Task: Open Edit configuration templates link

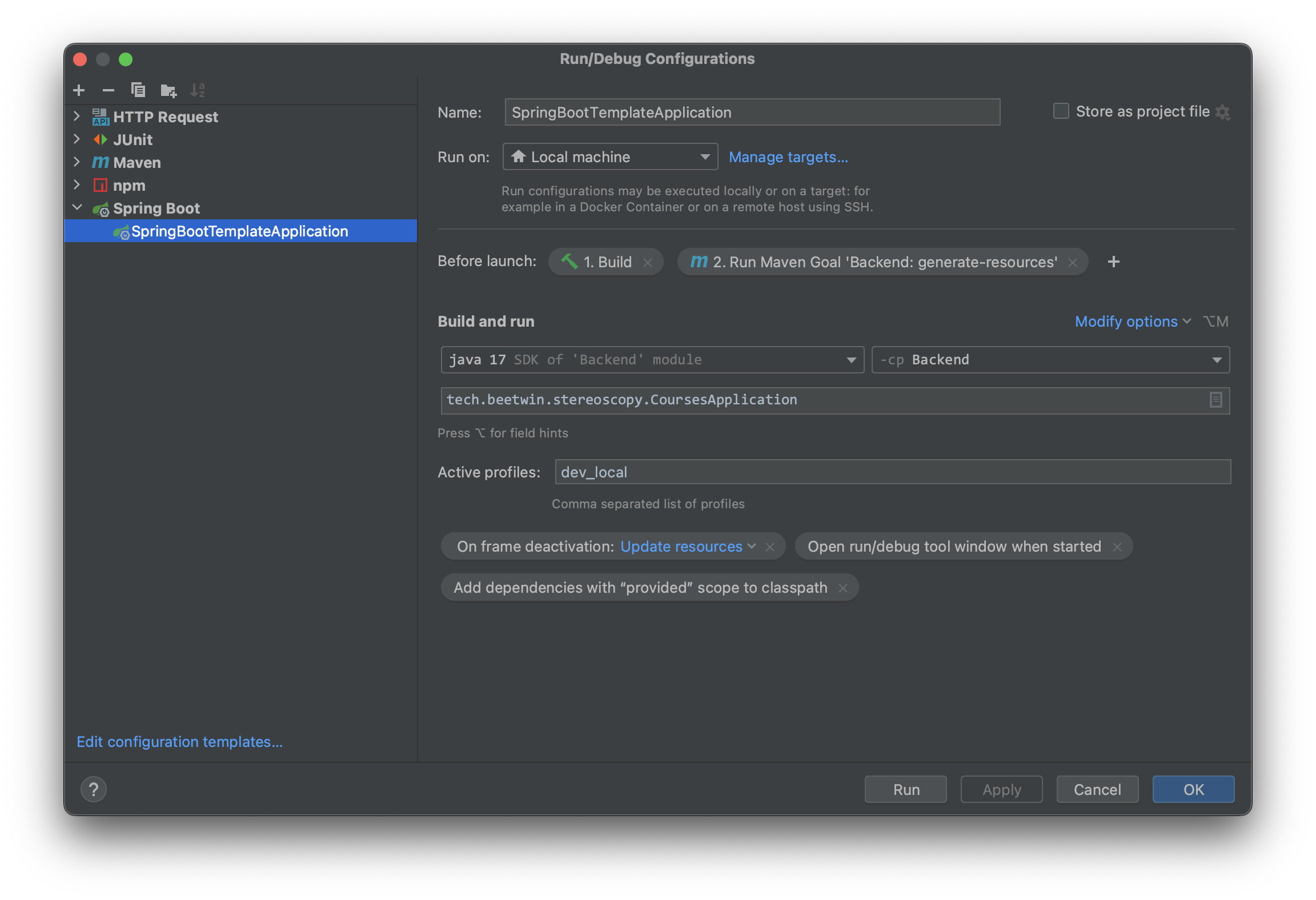Action: 180,742
